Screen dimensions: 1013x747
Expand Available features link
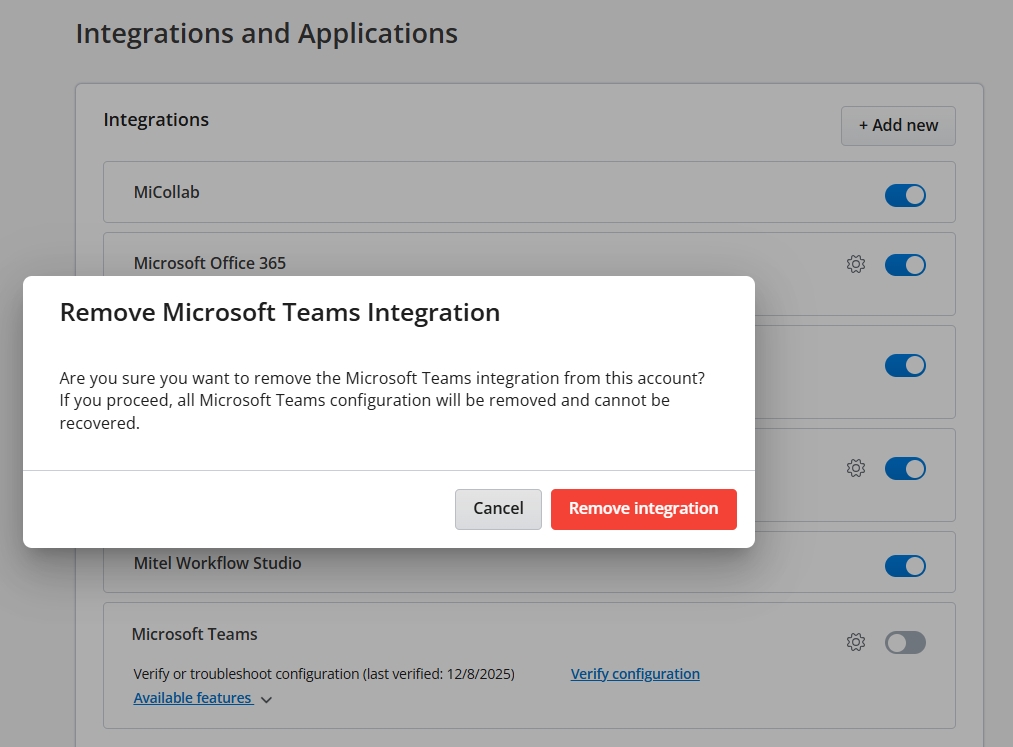coord(193,698)
